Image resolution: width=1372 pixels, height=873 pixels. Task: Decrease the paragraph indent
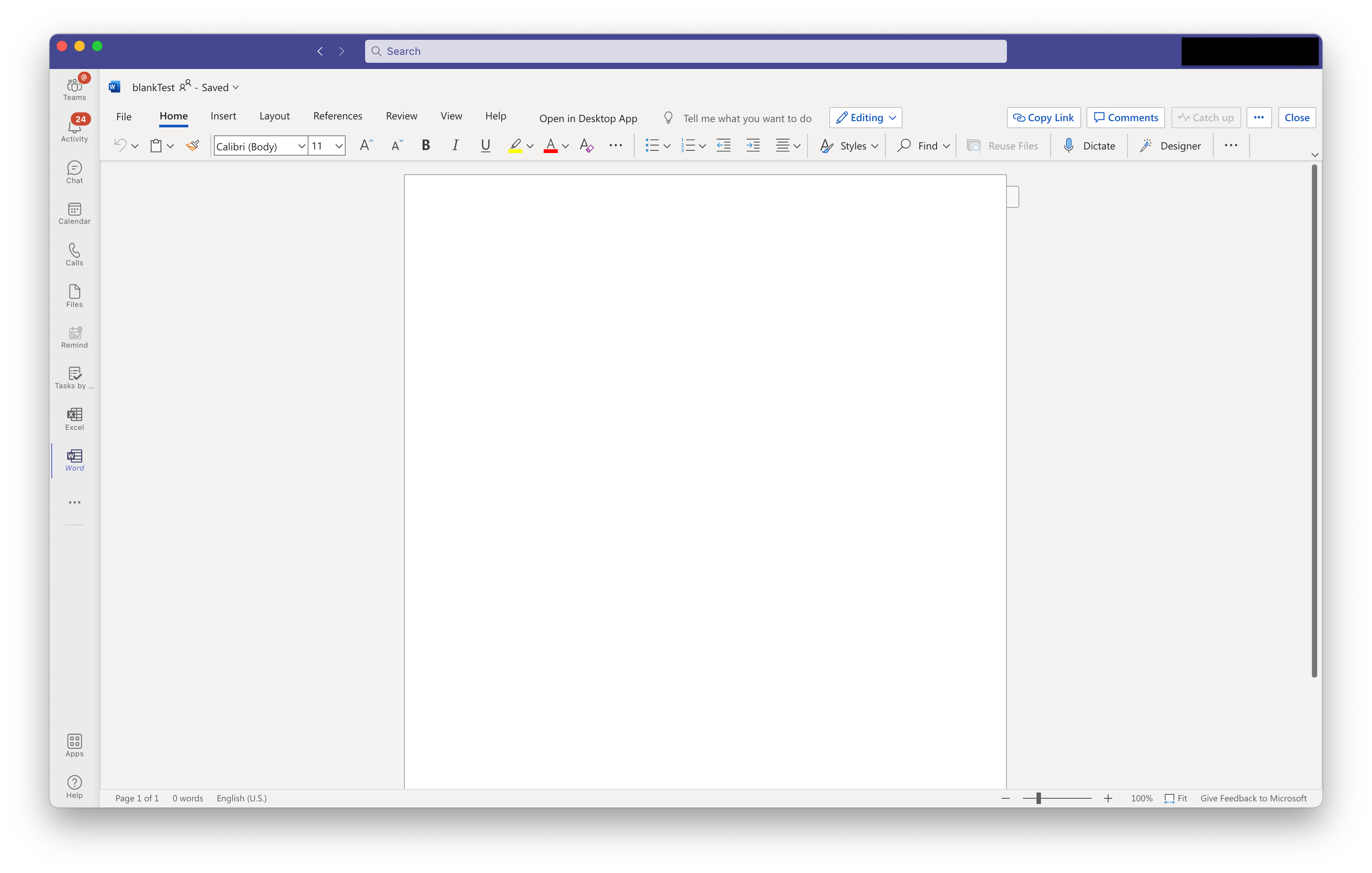click(x=723, y=146)
